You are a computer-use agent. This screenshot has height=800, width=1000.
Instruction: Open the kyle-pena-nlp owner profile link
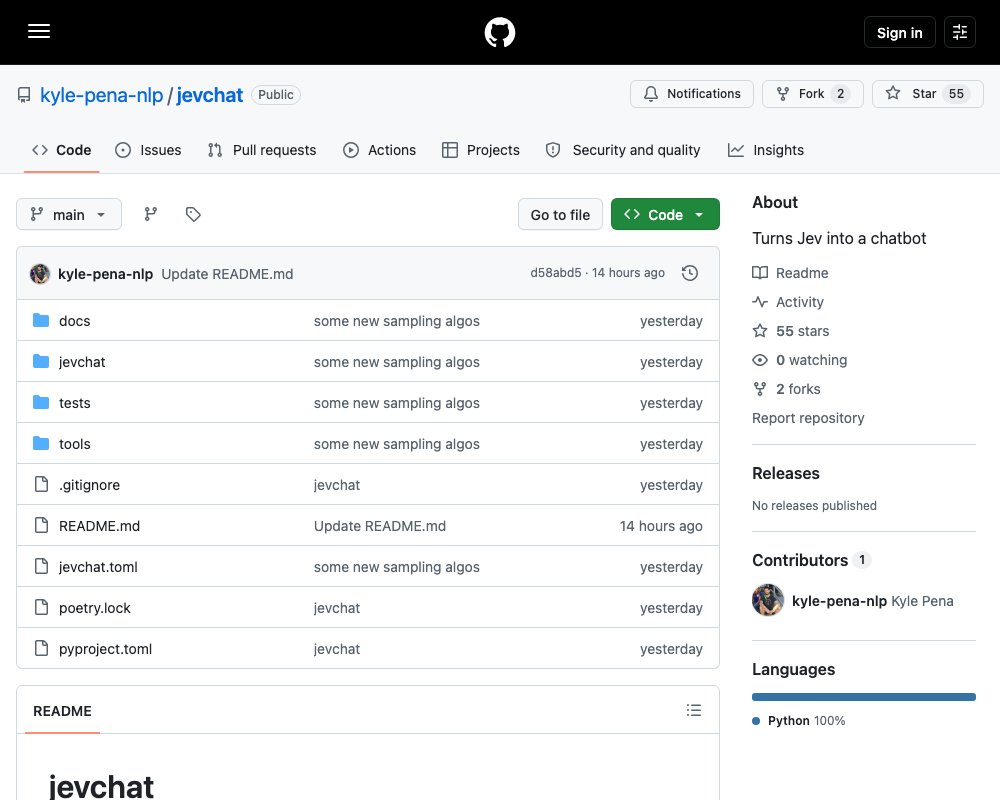101,95
